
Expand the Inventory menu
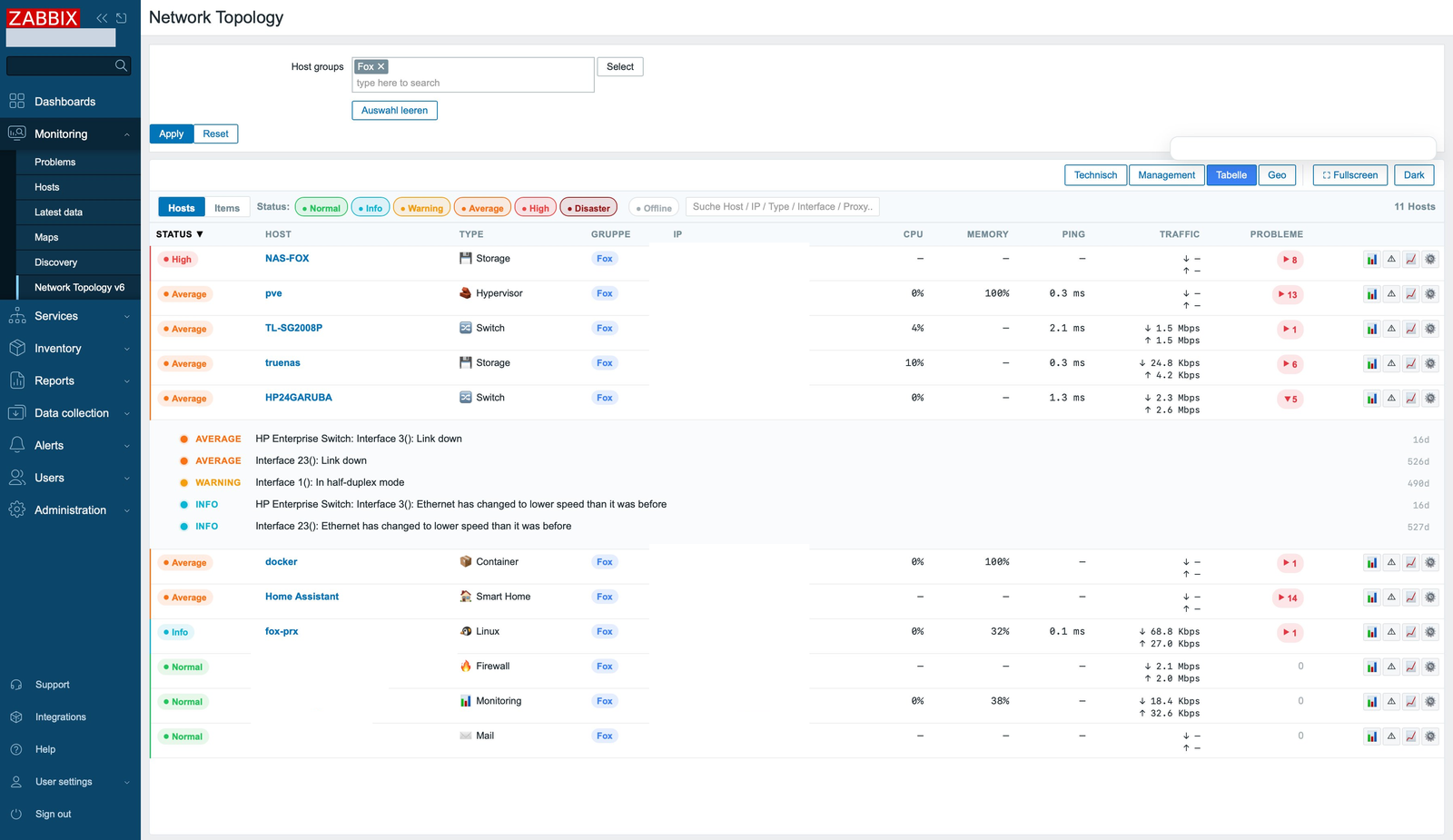tap(70, 349)
